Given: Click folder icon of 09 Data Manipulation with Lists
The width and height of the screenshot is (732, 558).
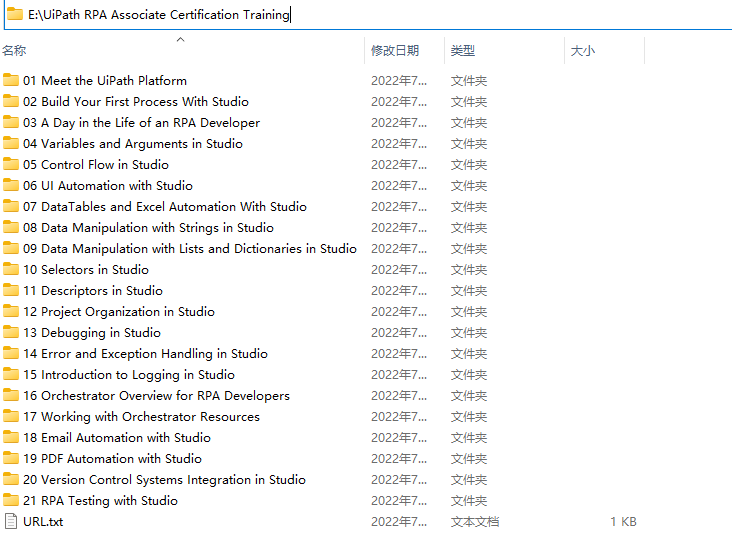Looking at the screenshot, I should [x=11, y=248].
